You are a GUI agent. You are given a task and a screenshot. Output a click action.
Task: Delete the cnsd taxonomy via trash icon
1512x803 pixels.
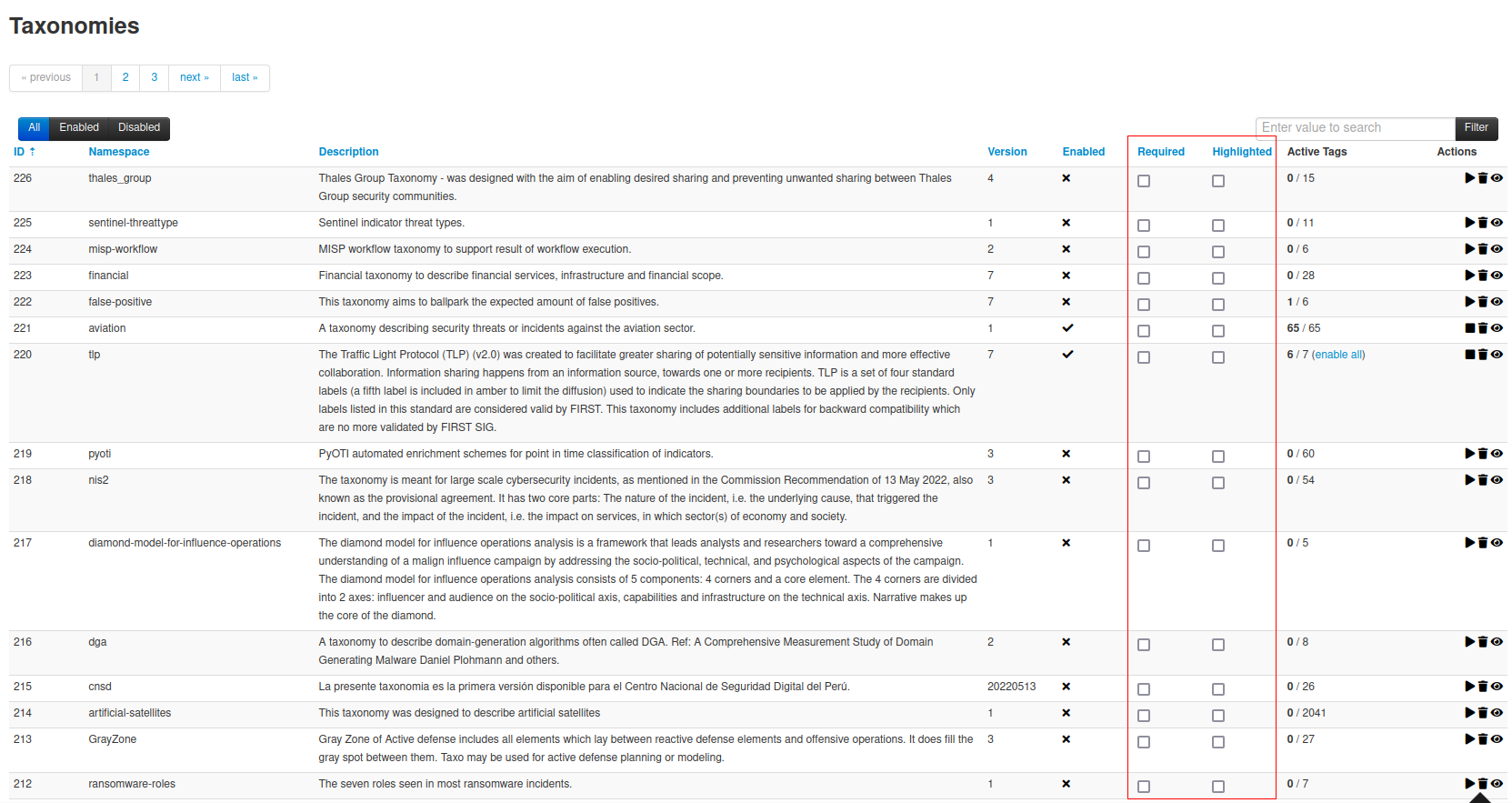tap(1483, 687)
